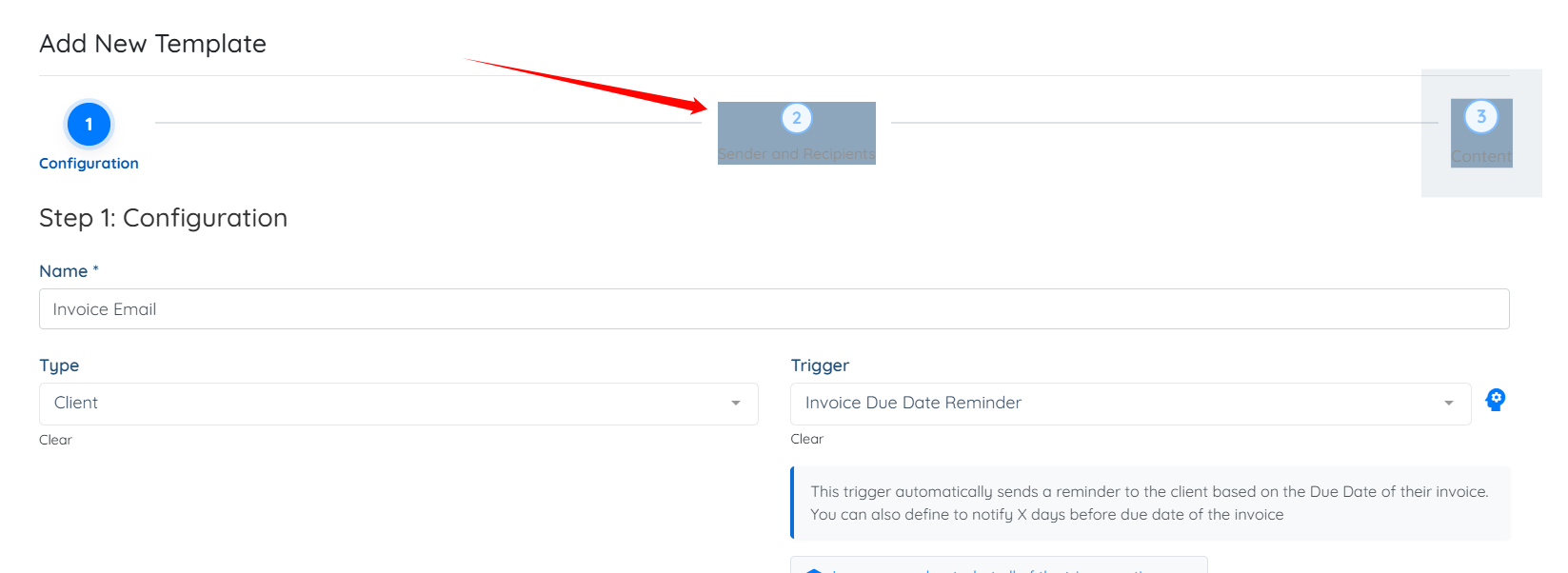Screen dimensions: 1568x573
Task: Go to the Sender and Recipients step
Action: (x=797, y=154)
